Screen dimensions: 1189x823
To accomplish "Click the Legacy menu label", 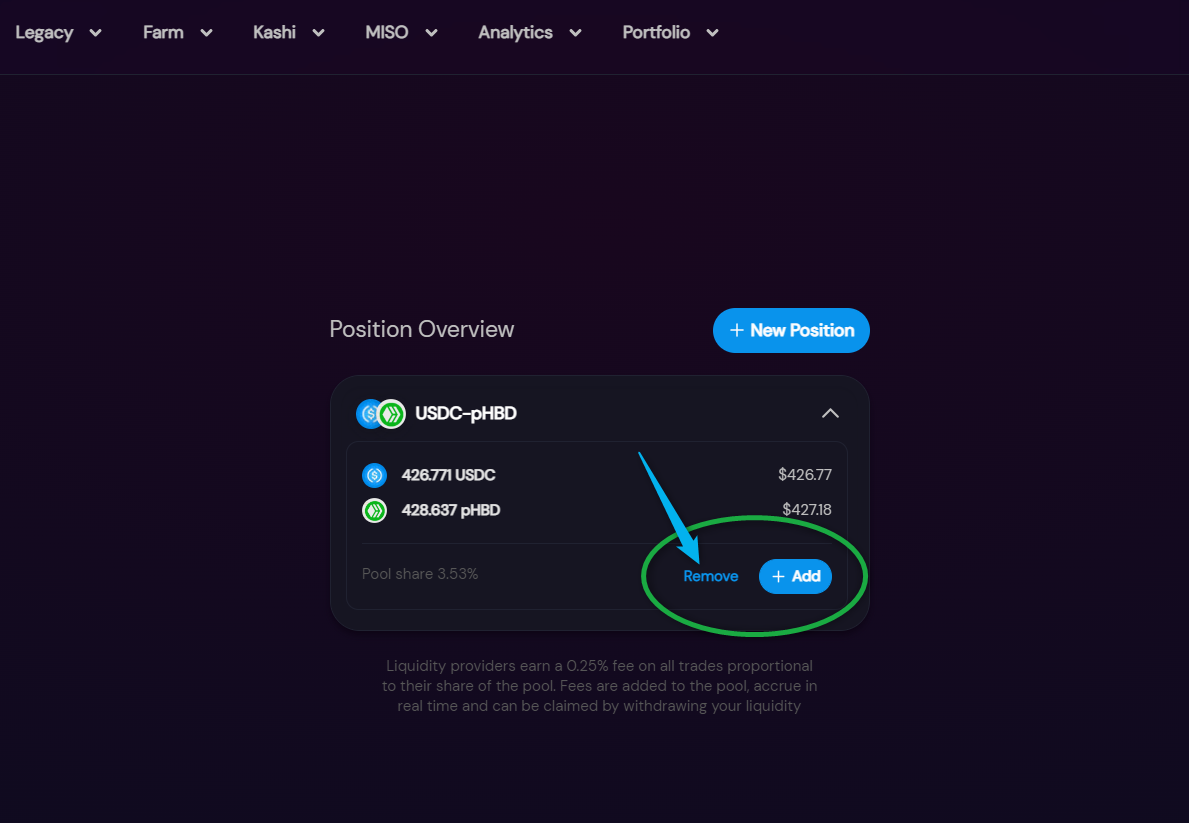I will click(x=45, y=33).
